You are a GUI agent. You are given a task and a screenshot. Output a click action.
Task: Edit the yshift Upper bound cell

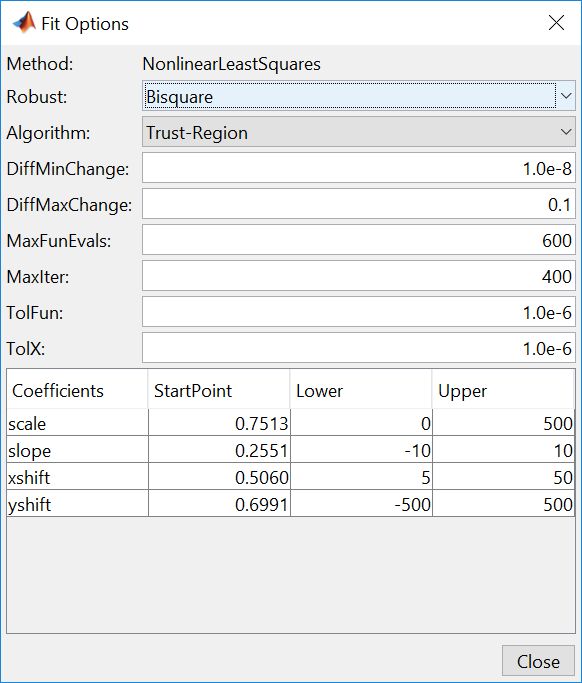pos(504,504)
